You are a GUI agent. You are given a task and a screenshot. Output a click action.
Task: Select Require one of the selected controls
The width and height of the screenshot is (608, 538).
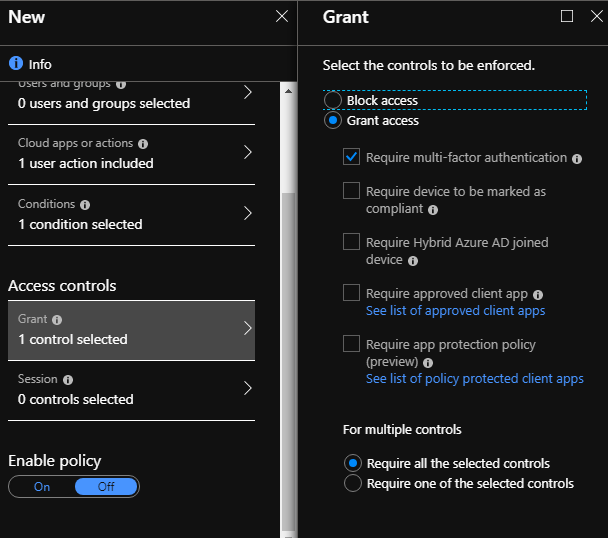coord(352,483)
